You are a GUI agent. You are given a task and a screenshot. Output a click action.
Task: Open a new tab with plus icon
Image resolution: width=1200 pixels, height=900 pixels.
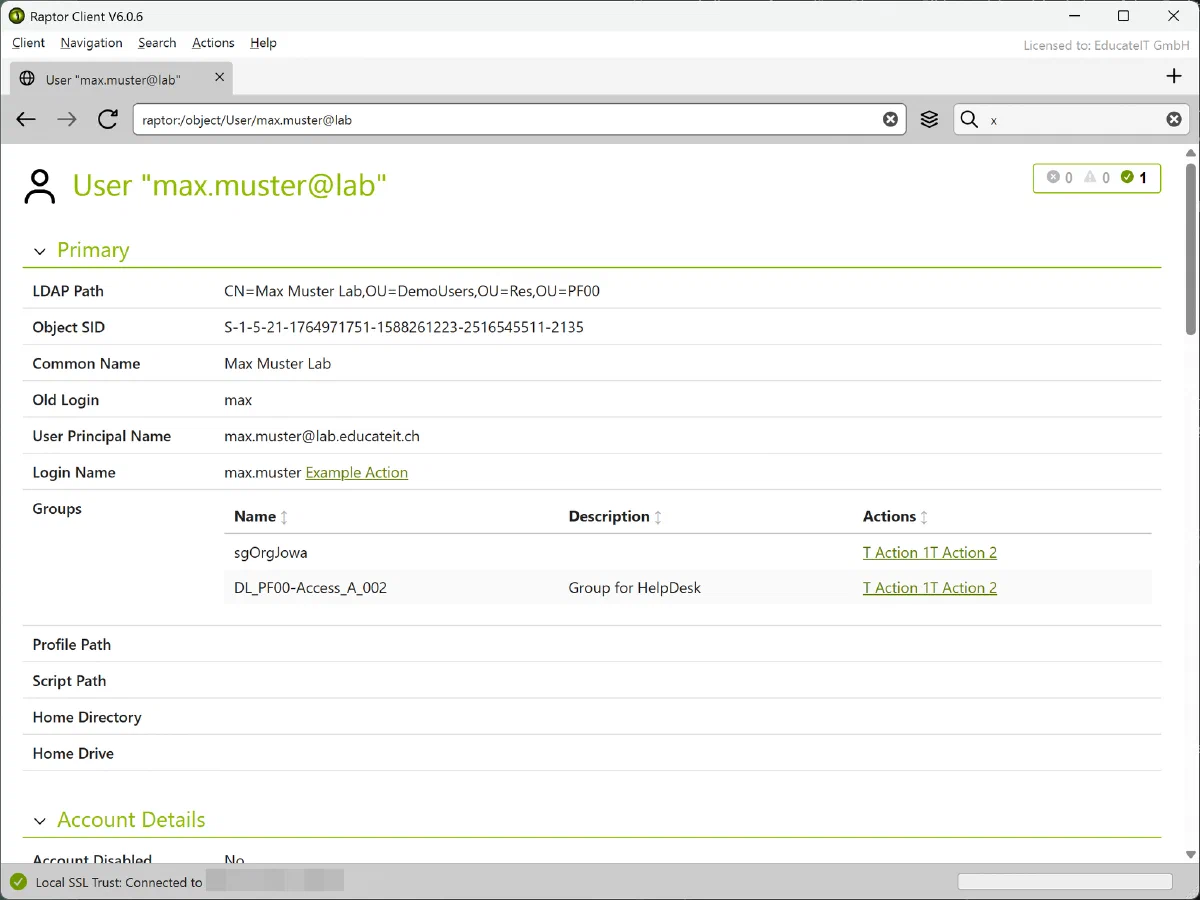[x=1174, y=77]
